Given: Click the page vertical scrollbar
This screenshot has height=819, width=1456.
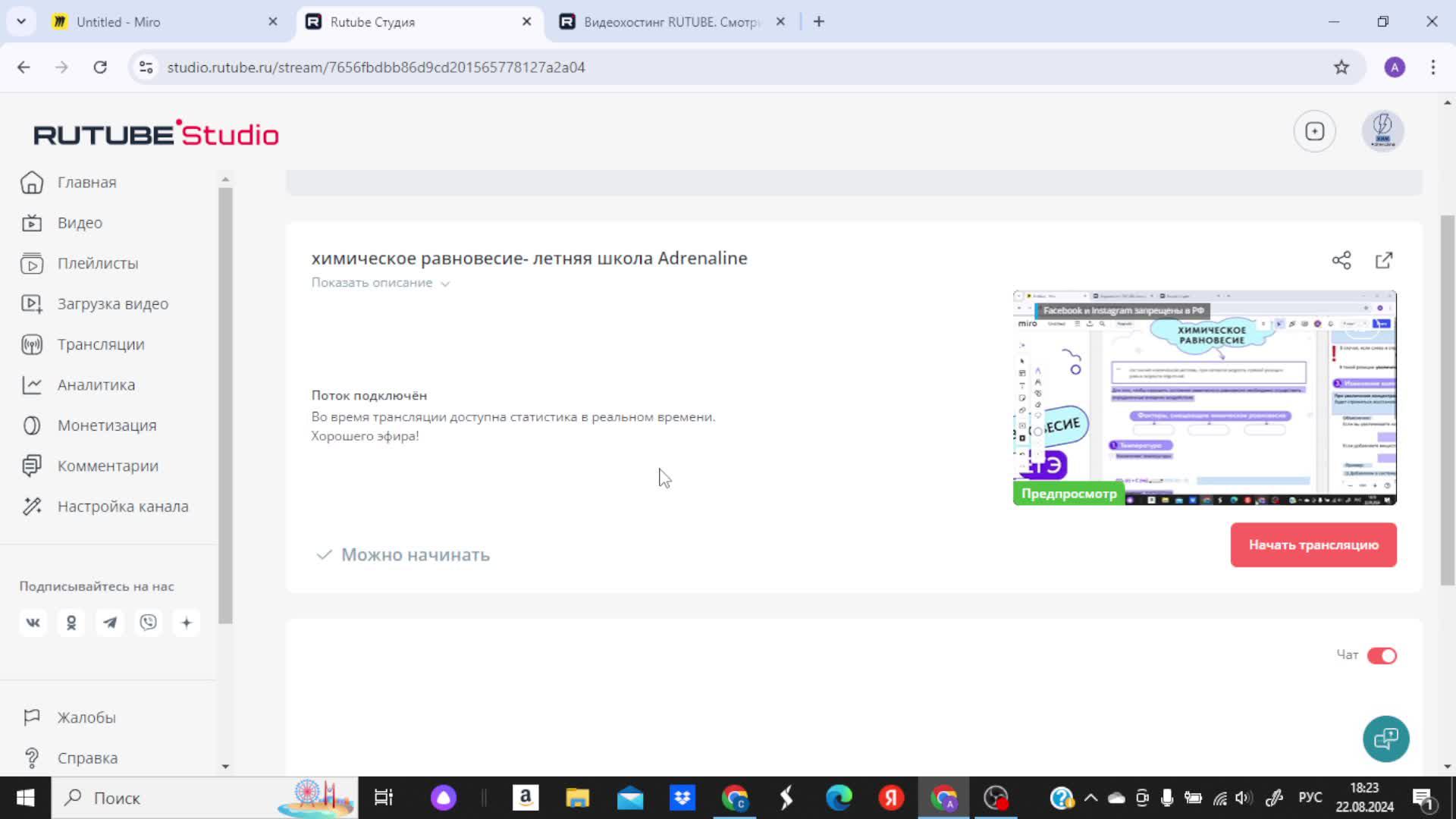Looking at the screenshot, I should pos(1447,400).
